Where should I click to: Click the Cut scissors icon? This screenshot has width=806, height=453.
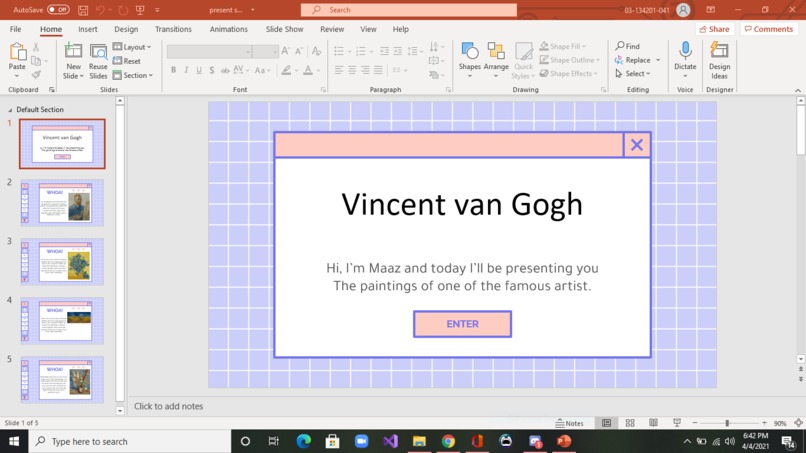36,47
